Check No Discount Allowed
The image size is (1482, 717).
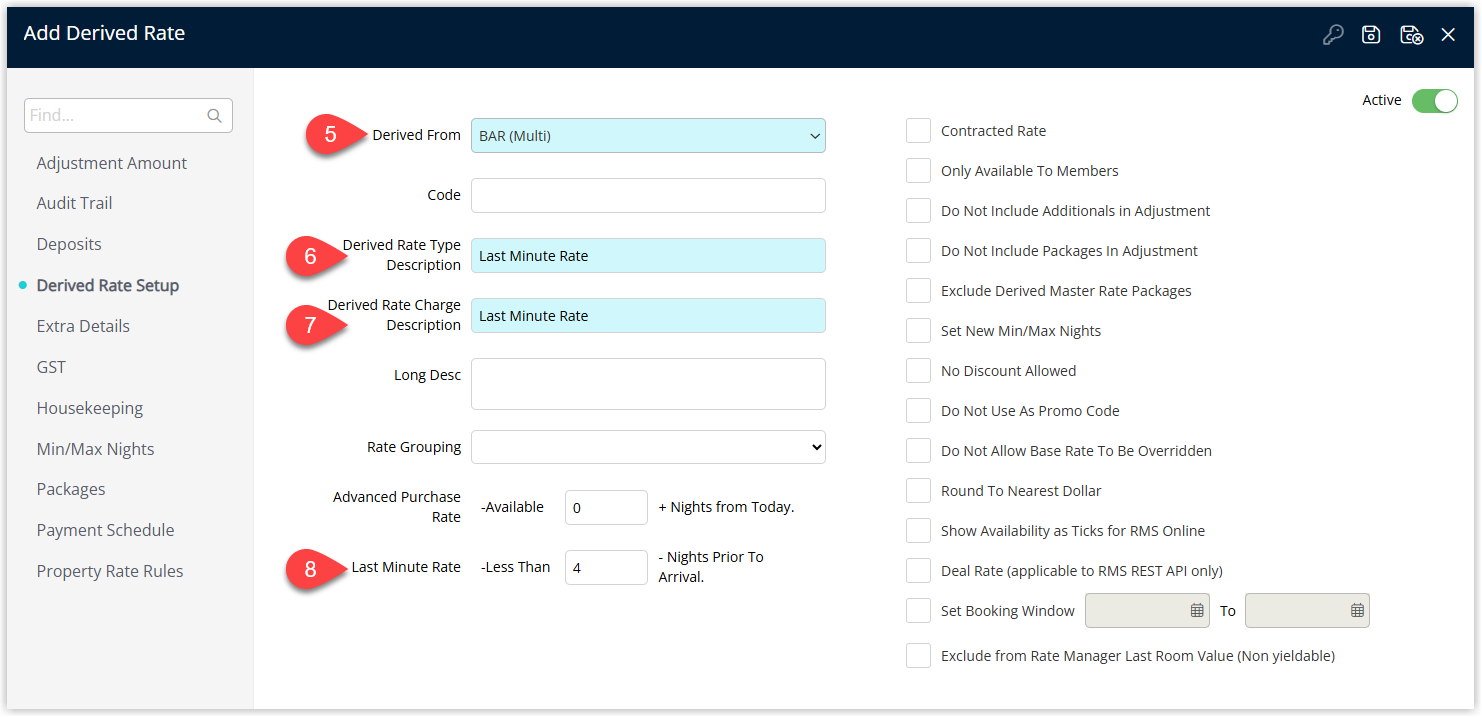coord(918,371)
